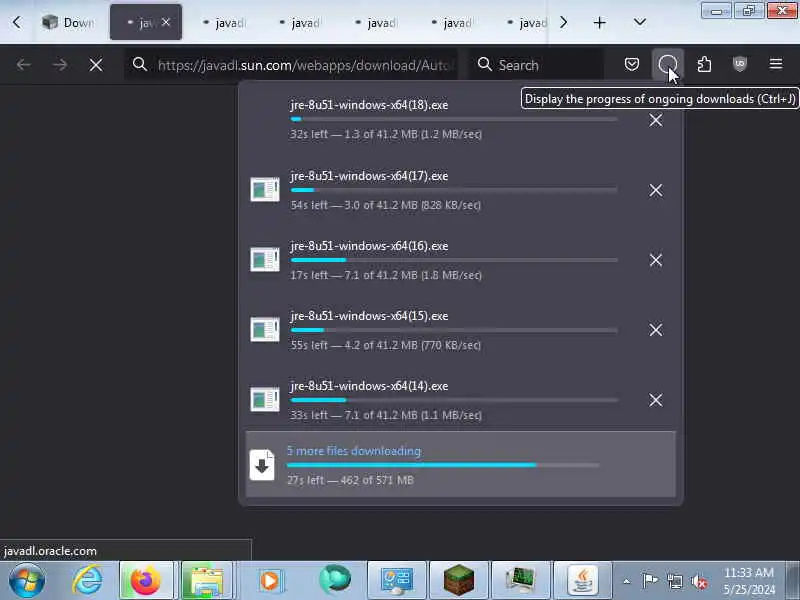Image resolution: width=800 pixels, height=600 pixels.
Task: Click '17s left — 7.1 of 41.2 MB' status
Action: pos(386,275)
